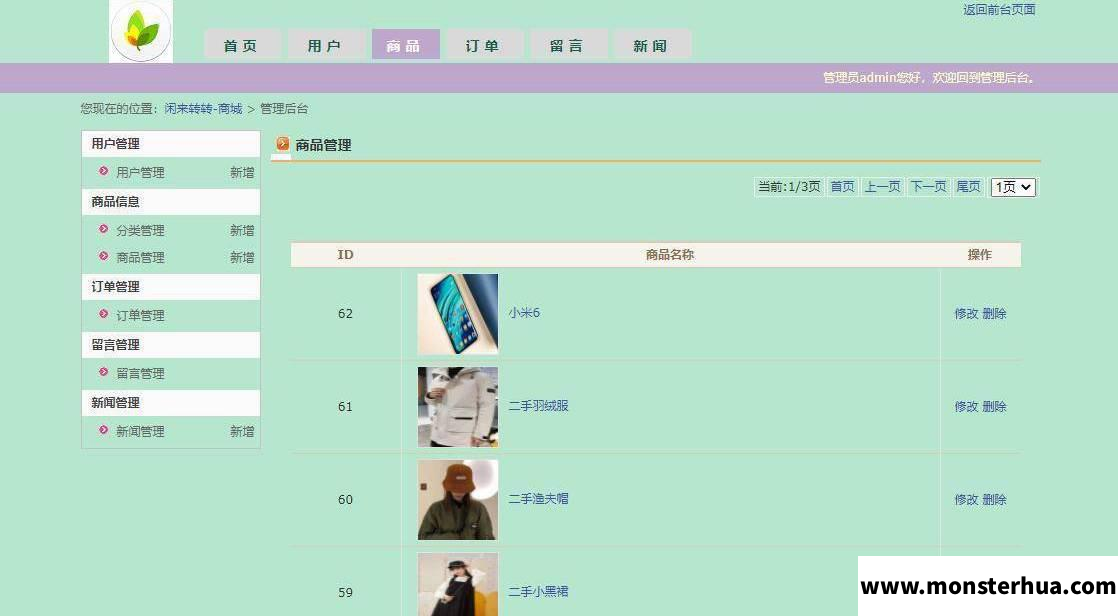
Task: Click the ID cell 62
Action: (x=345, y=314)
